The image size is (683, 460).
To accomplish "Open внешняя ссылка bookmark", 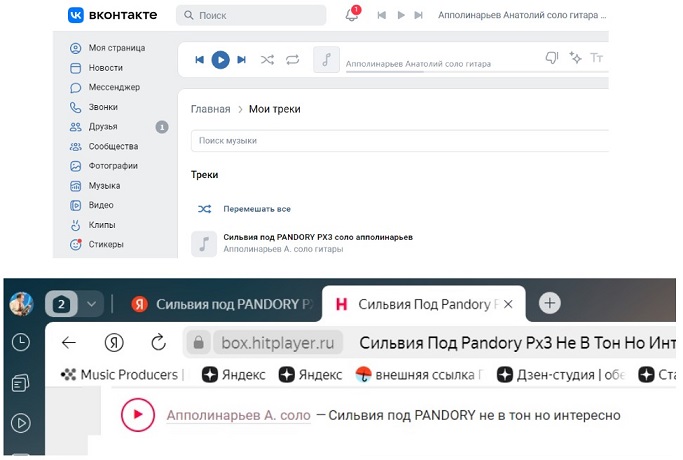I will [420, 375].
